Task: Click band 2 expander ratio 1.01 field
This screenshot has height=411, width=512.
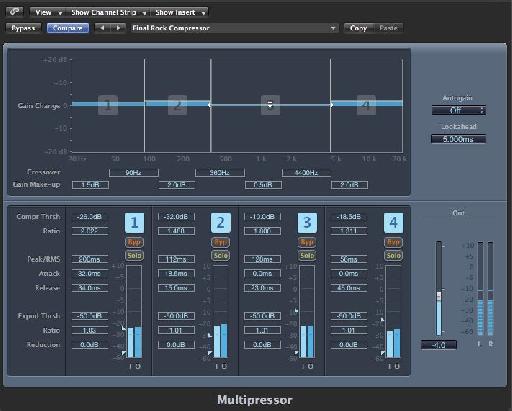Action: tap(176, 330)
